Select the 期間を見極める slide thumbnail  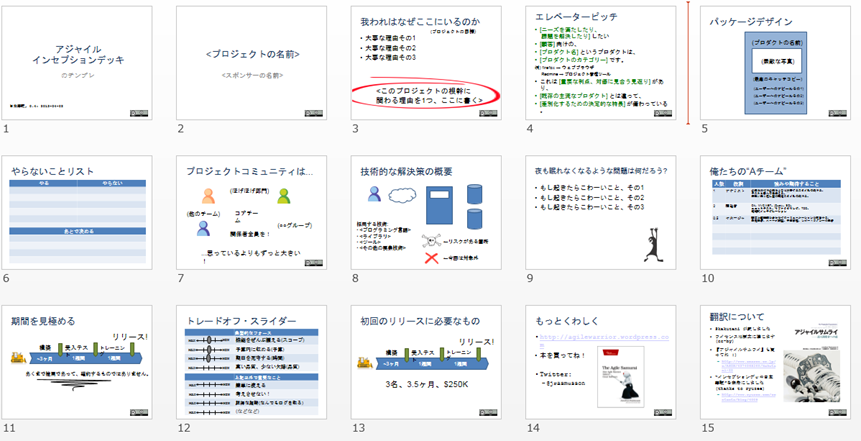[77, 362]
